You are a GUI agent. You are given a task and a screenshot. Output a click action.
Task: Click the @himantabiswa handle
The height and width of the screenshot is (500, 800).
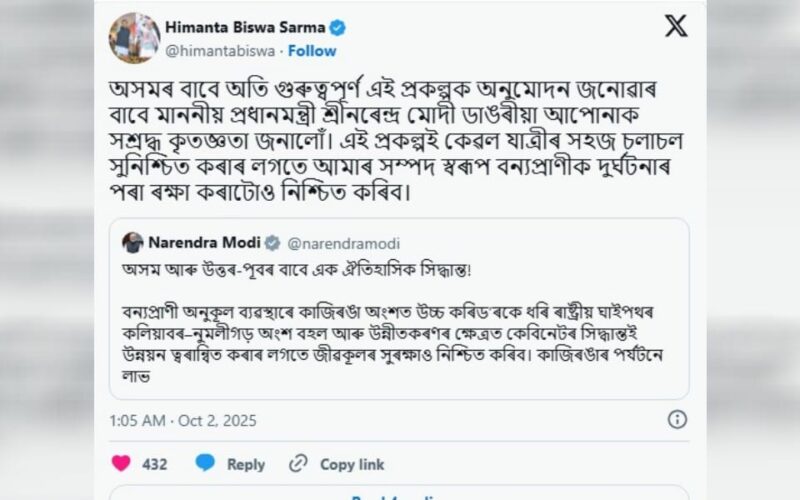click(221, 50)
